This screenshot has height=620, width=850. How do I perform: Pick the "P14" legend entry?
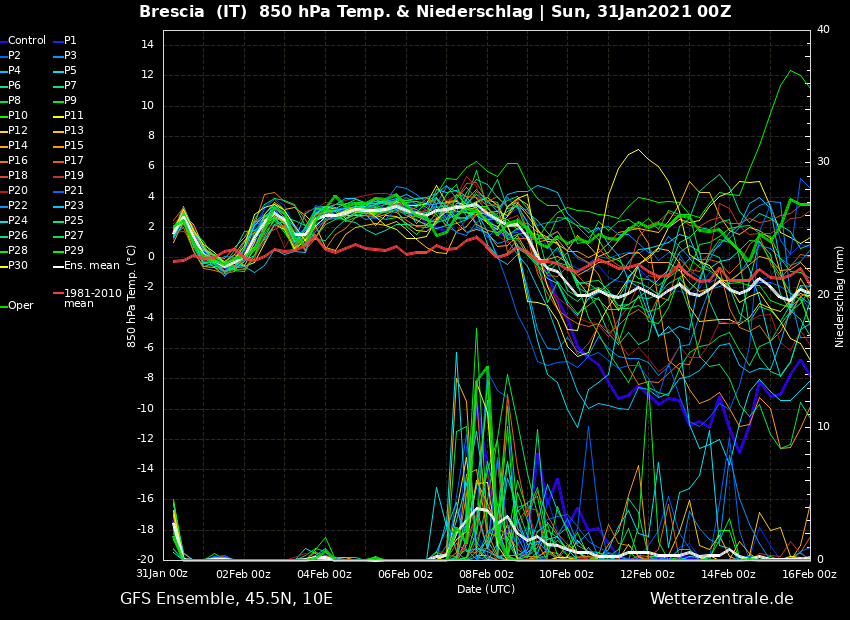[14, 145]
